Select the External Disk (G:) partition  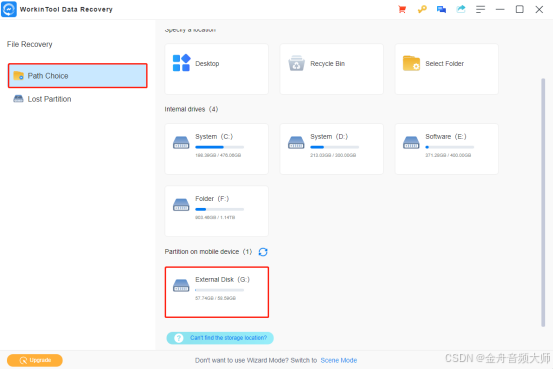217,292
